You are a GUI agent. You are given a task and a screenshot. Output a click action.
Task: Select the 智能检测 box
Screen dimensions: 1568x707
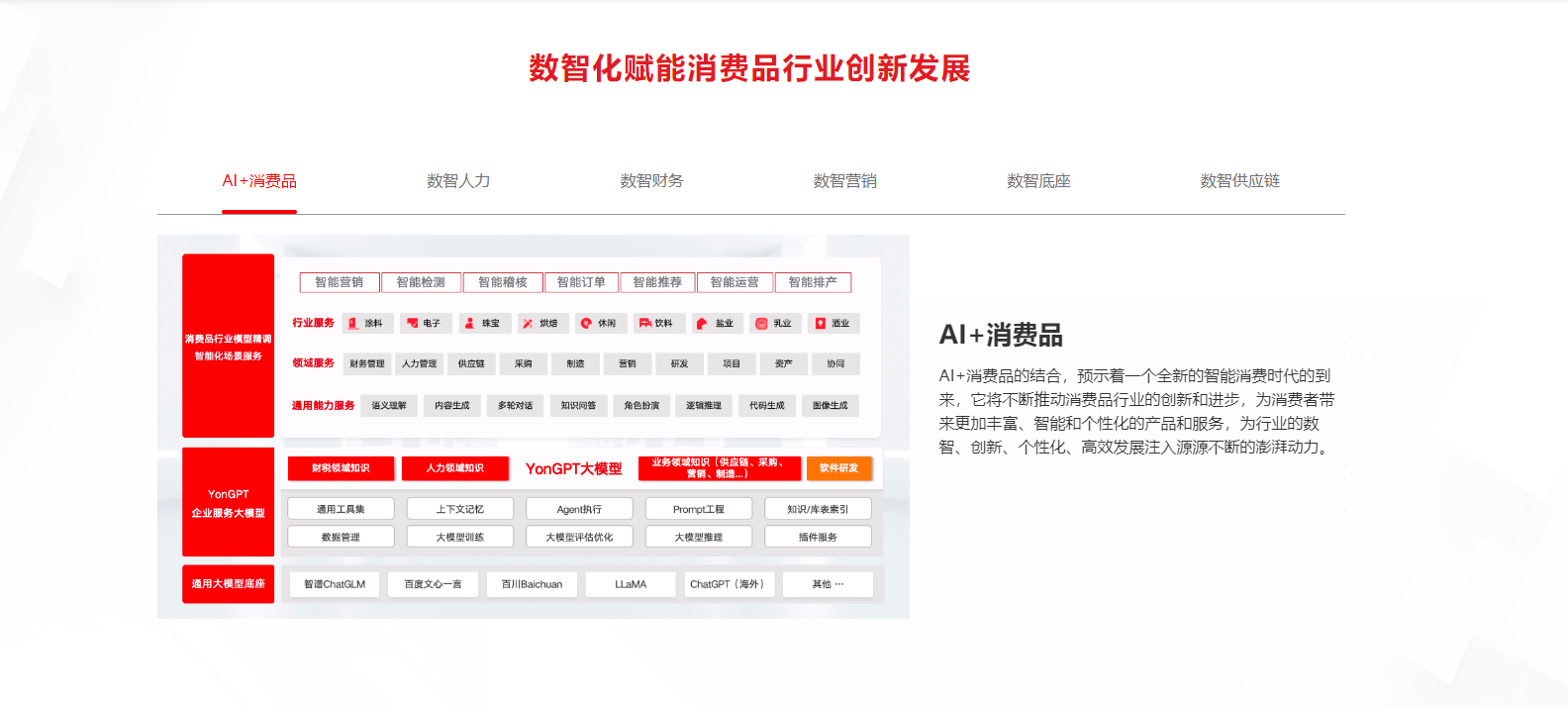422,282
